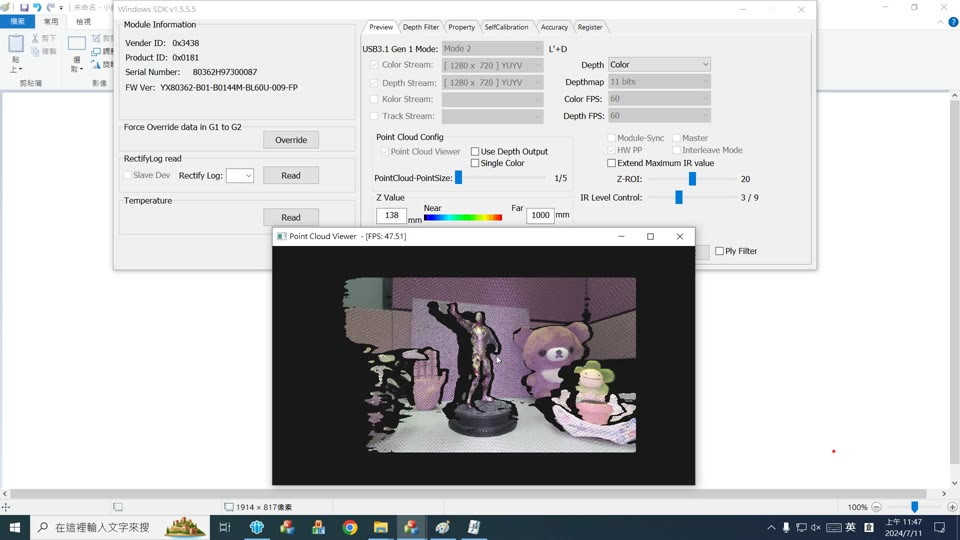Click the Cut scissors icon in Paint ribbon
The width and height of the screenshot is (960, 540).
click(36, 39)
